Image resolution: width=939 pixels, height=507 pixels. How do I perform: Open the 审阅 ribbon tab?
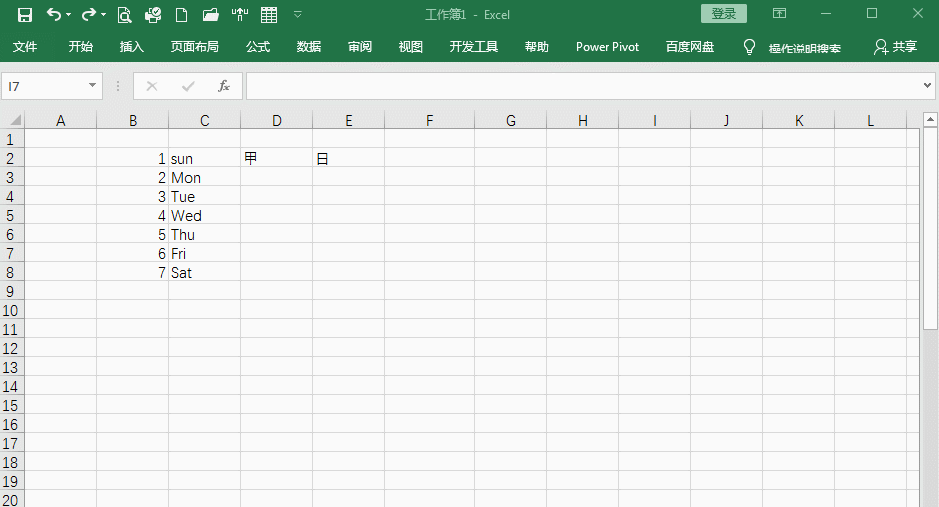pos(360,47)
